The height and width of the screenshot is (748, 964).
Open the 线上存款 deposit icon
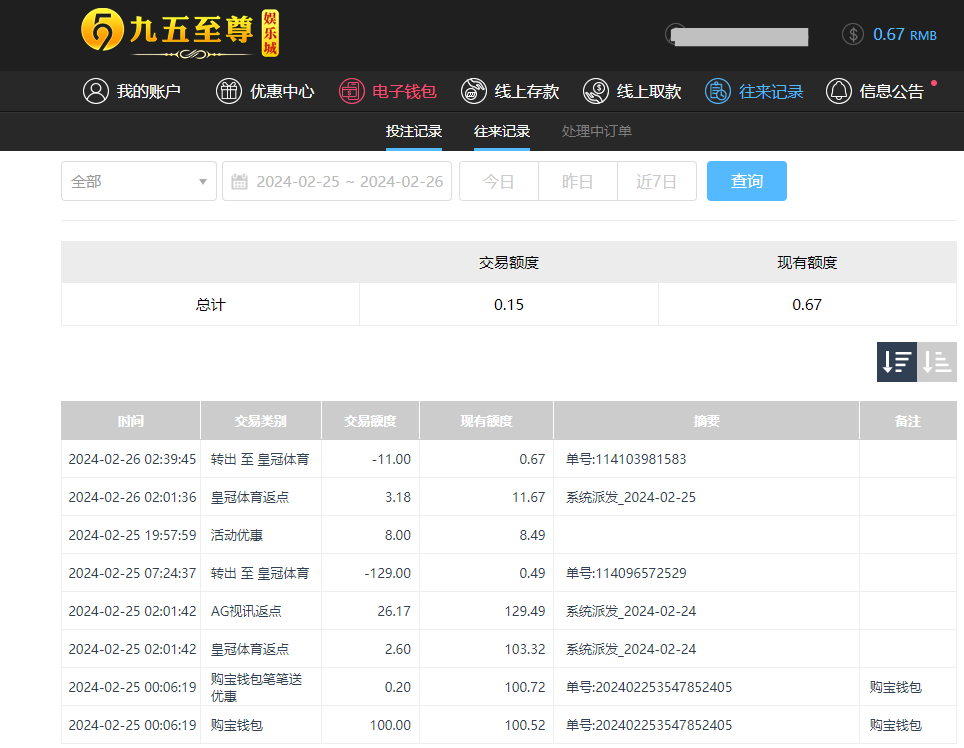point(474,91)
